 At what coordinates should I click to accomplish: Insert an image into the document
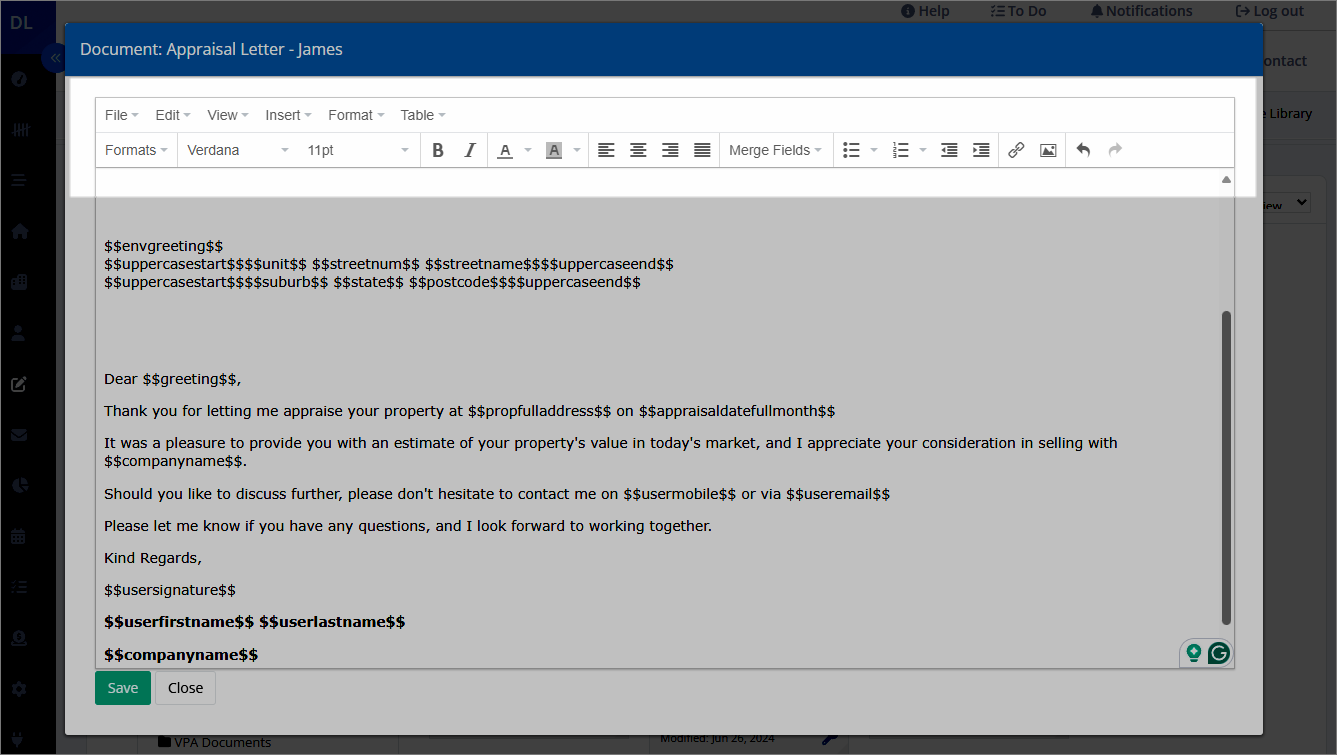[x=1048, y=150]
